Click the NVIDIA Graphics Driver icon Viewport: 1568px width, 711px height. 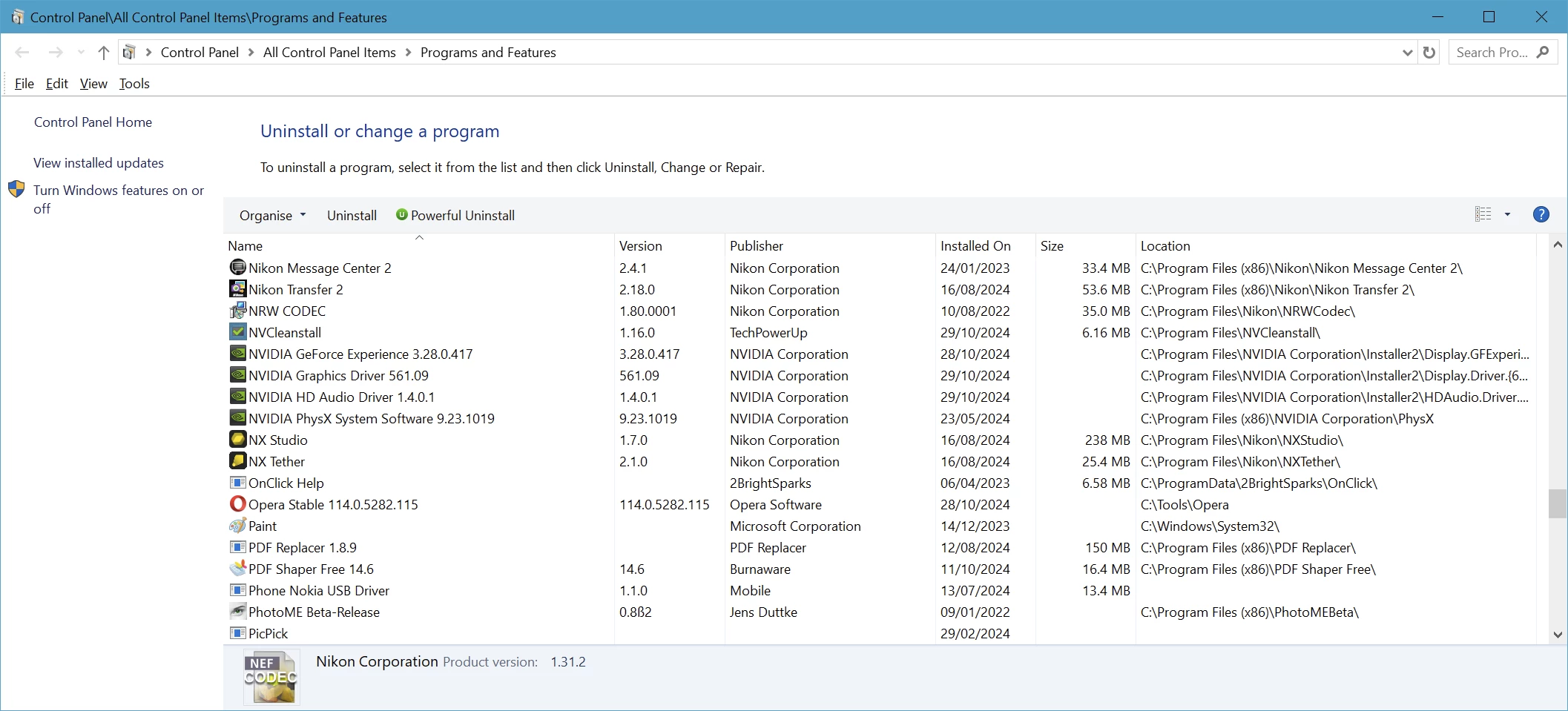237,375
